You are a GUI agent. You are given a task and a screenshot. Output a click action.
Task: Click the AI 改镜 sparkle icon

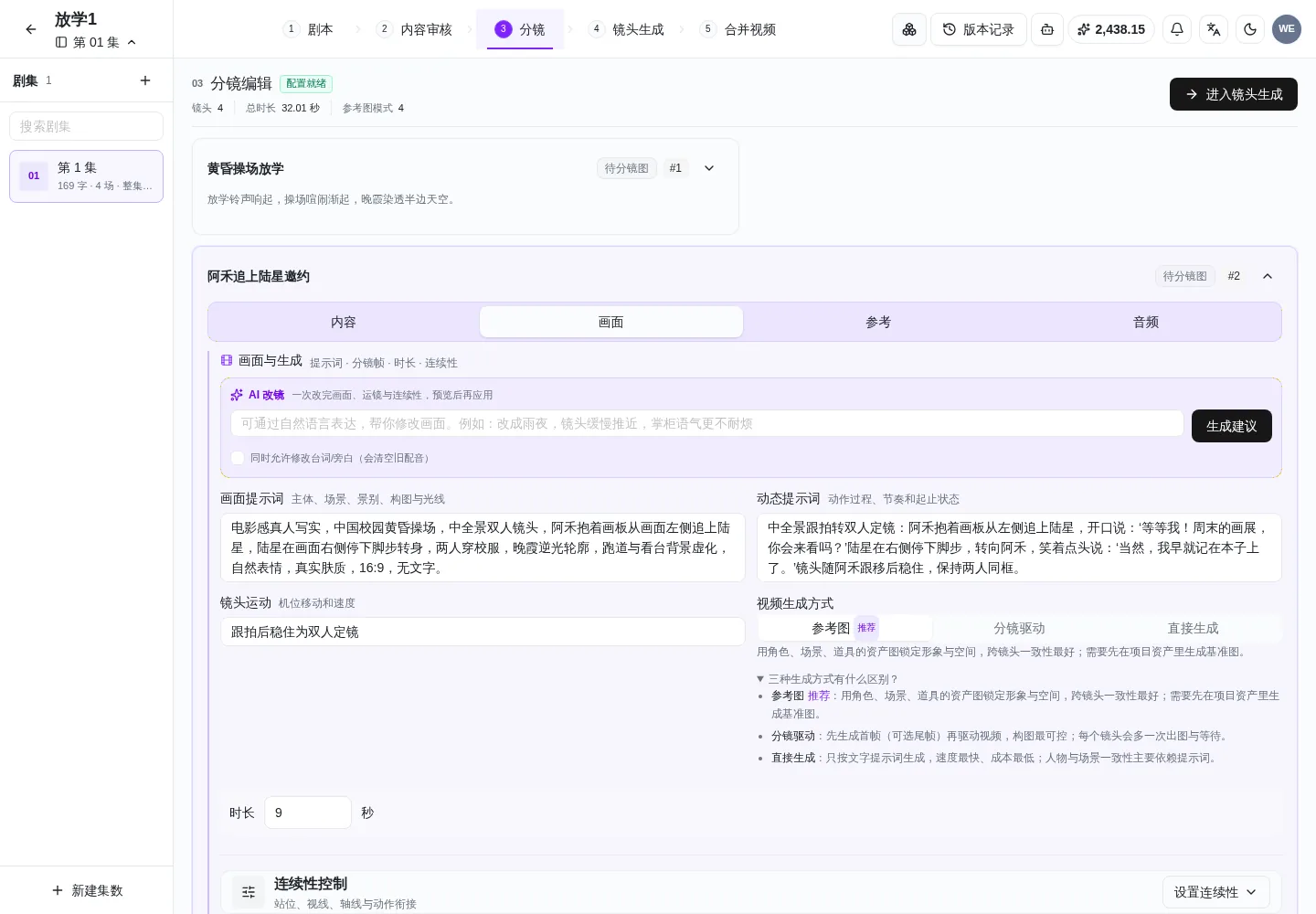pyautogui.click(x=237, y=395)
